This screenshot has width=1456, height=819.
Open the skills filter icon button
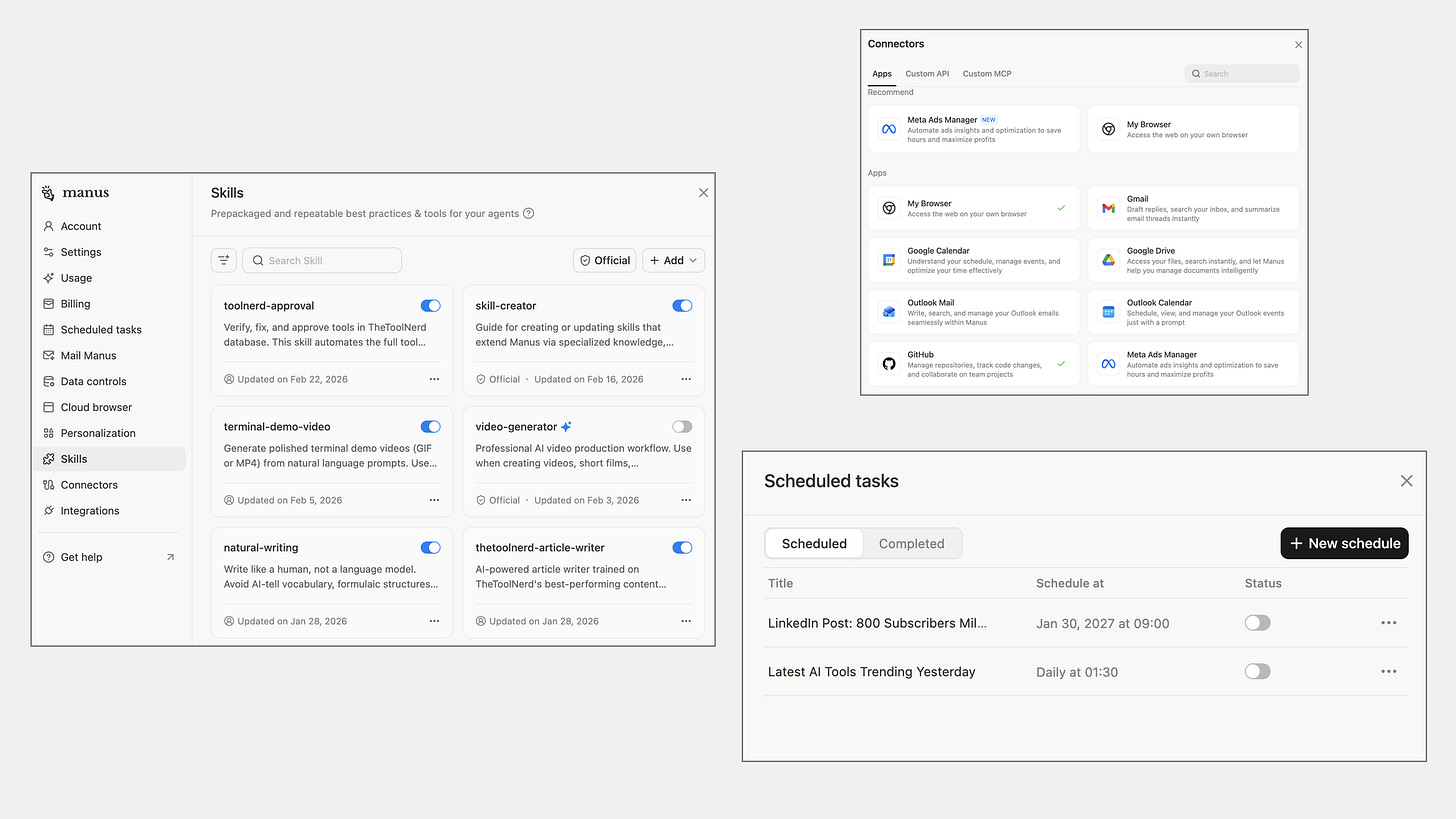[224, 260]
